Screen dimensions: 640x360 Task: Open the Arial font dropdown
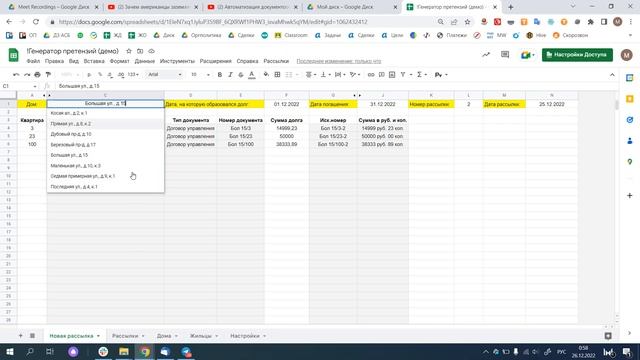[164, 75]
